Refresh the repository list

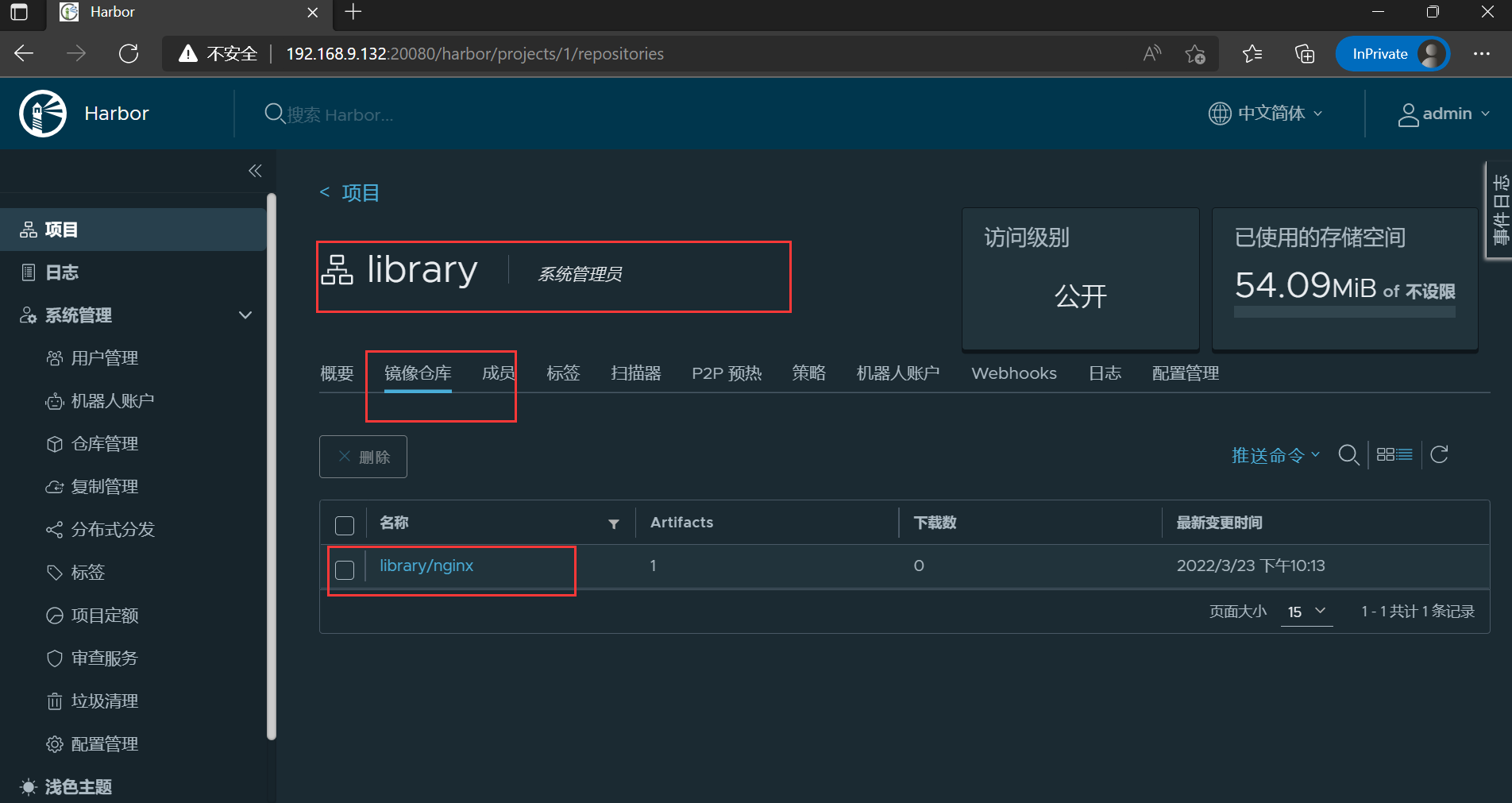point(1439,454)
